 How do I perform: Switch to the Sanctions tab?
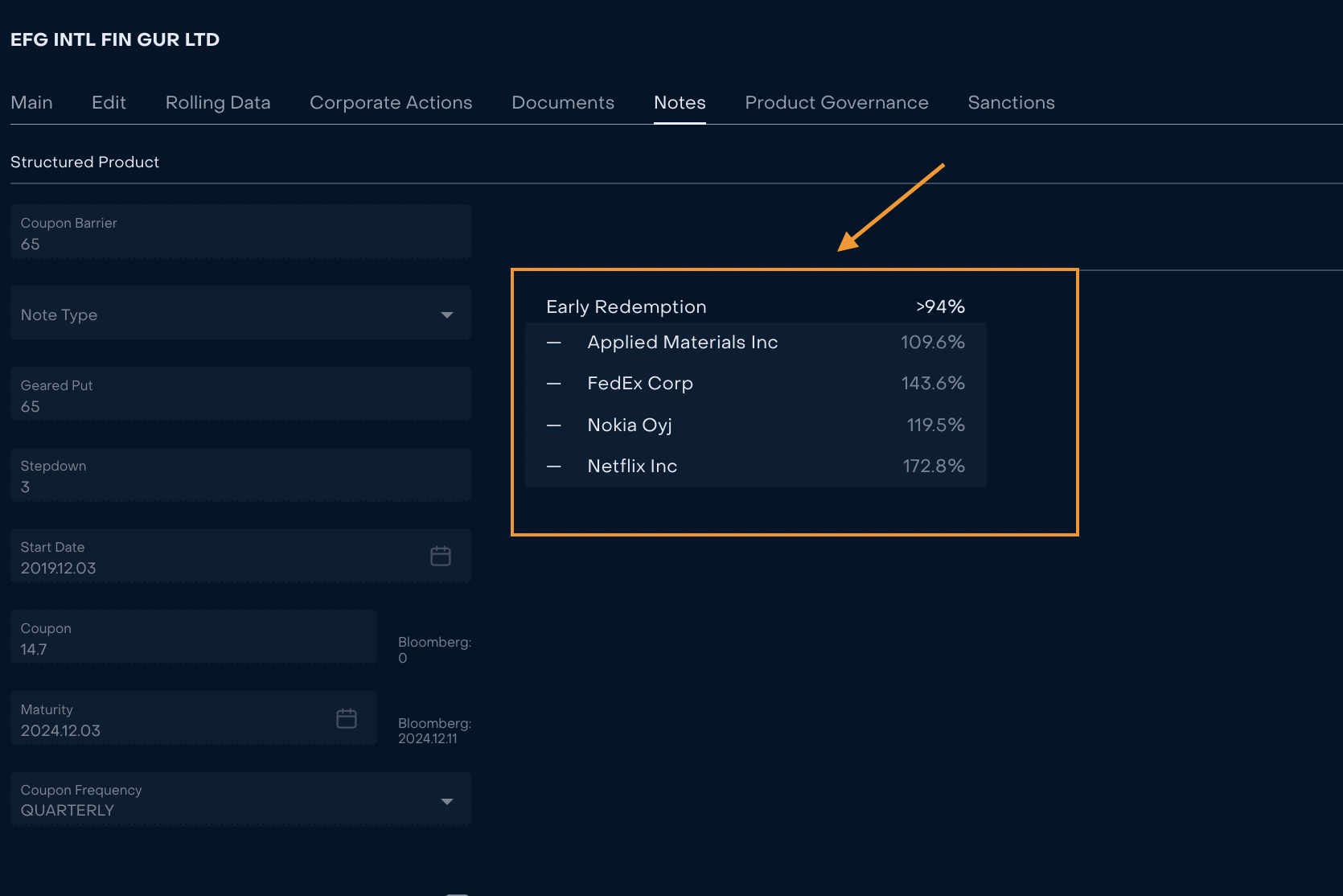[1011, 102]
